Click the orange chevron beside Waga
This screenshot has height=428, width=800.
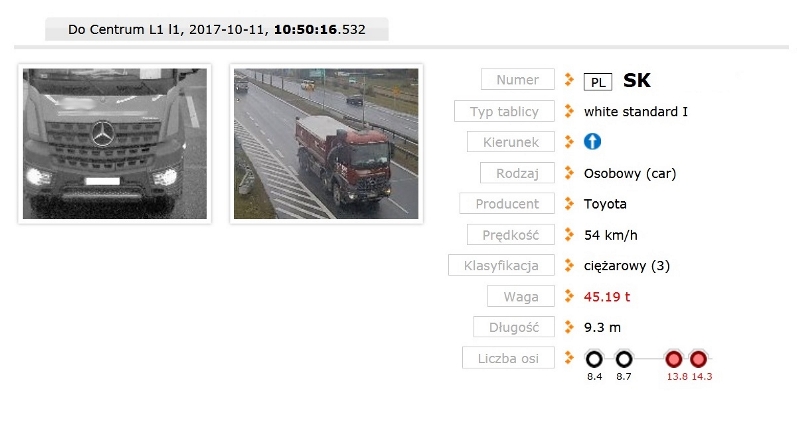point(569,296)
